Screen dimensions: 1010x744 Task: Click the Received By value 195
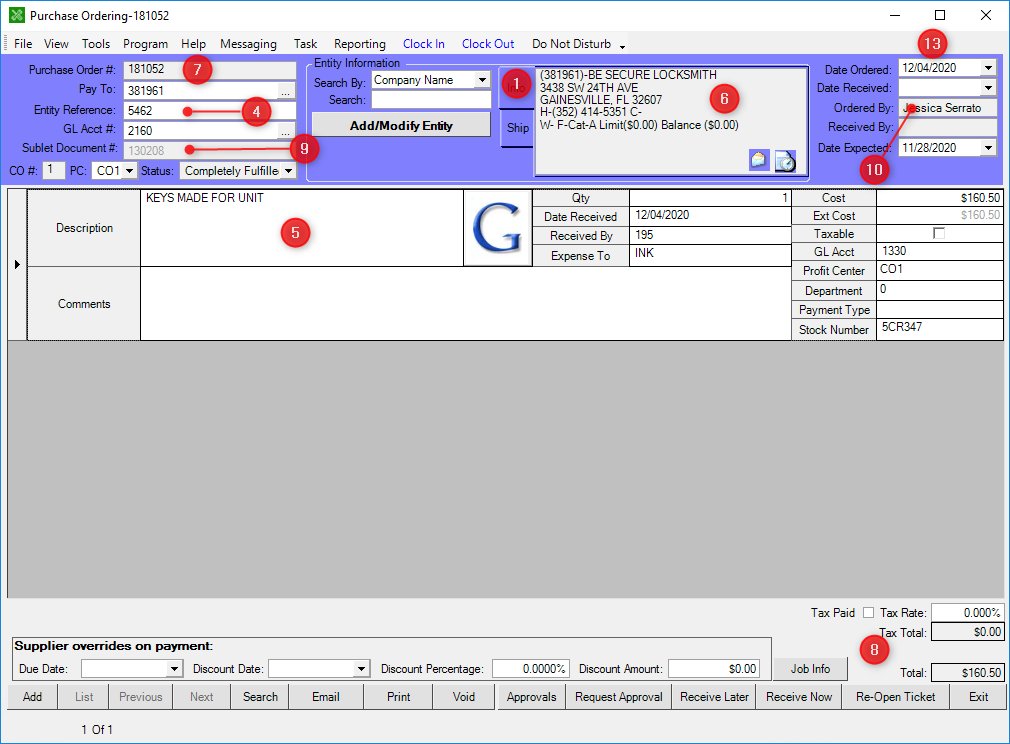[x=710, y=235]
